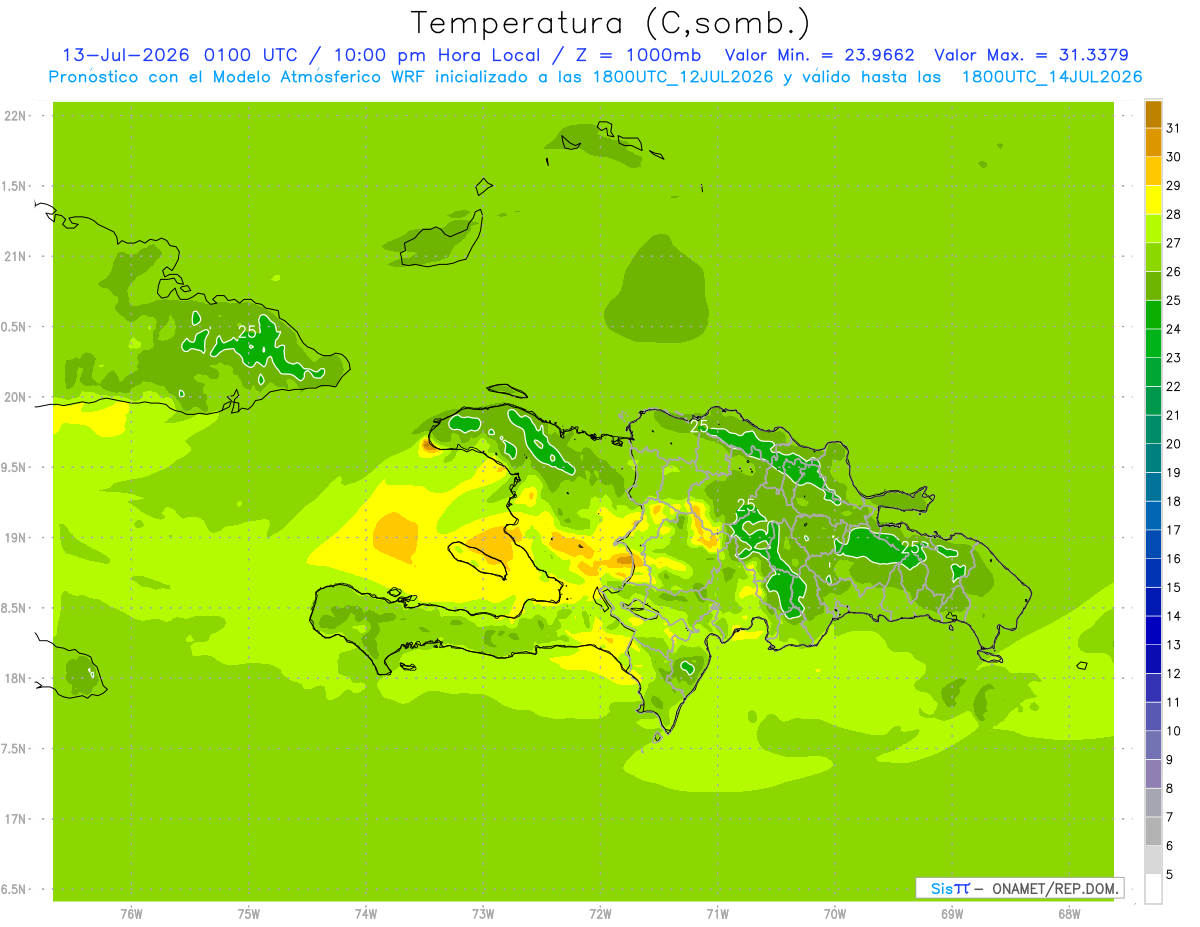Image resolution: width=1200 pixels, height=927 pixels.
Task: Click the '68W' longitude label
Action: [x=1069, y=914]
